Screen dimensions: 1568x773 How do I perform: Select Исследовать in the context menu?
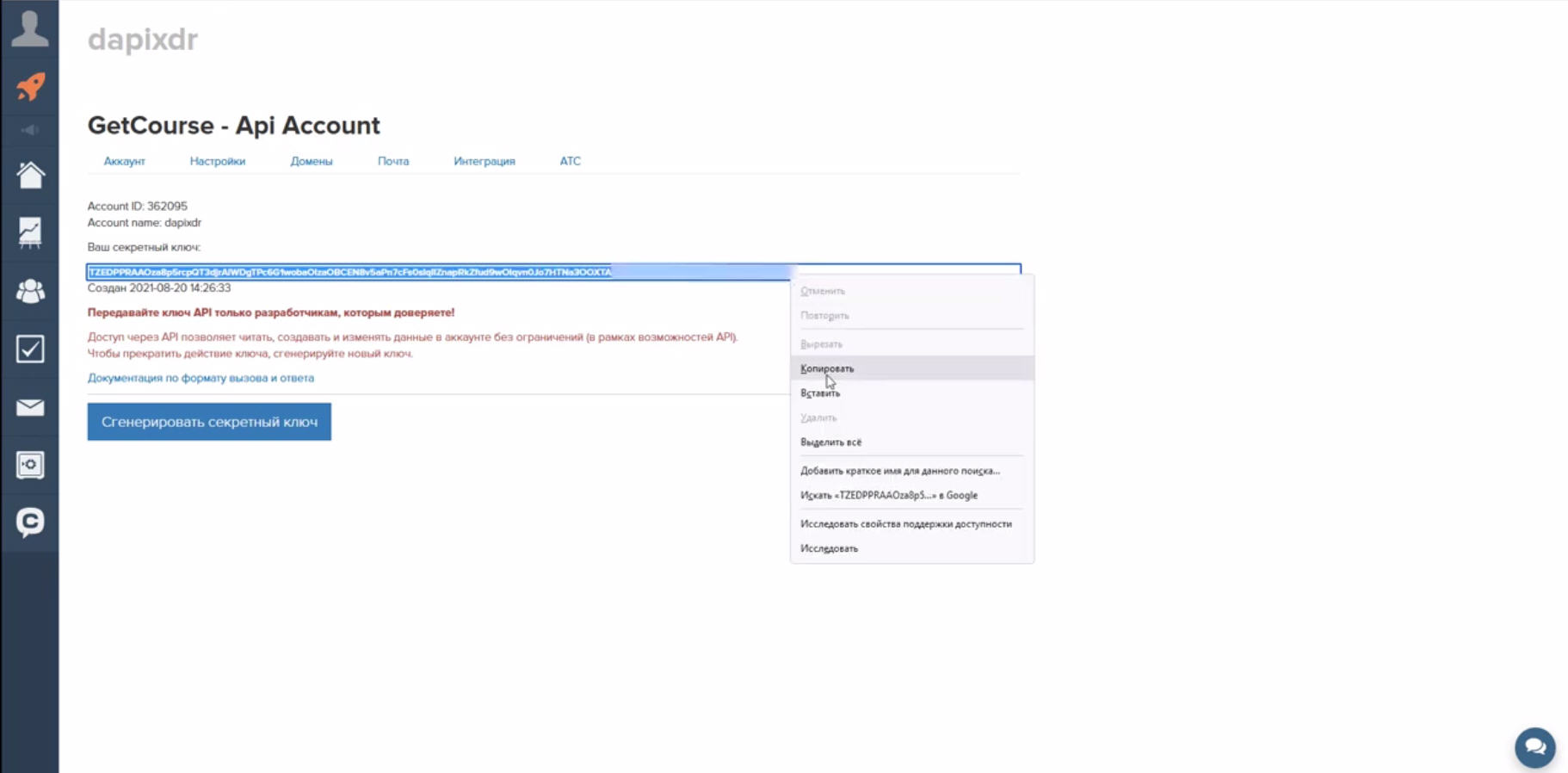(x=912, y=548)
